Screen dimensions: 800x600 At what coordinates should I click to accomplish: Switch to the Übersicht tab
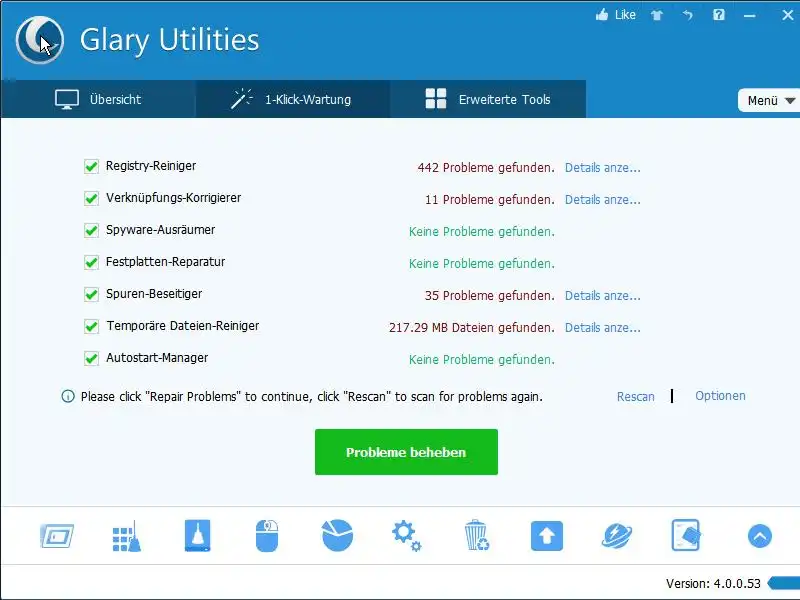[x=98, y=99]
